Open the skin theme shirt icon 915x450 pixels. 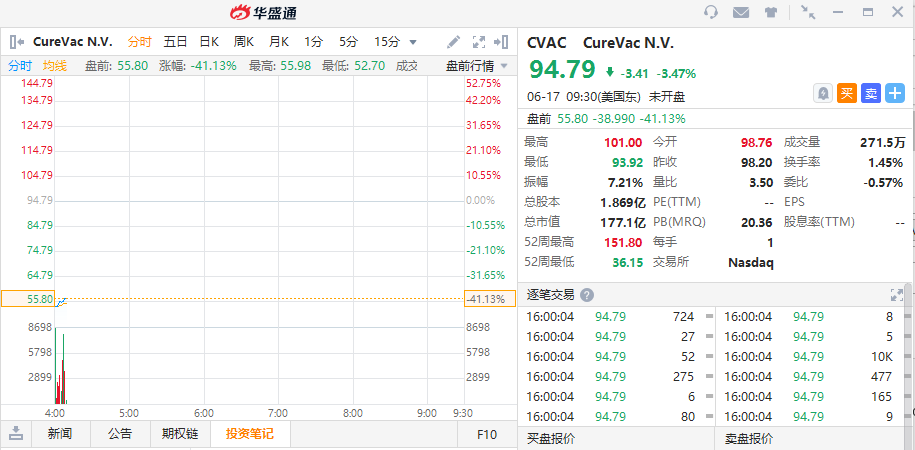tap(771, 12)
